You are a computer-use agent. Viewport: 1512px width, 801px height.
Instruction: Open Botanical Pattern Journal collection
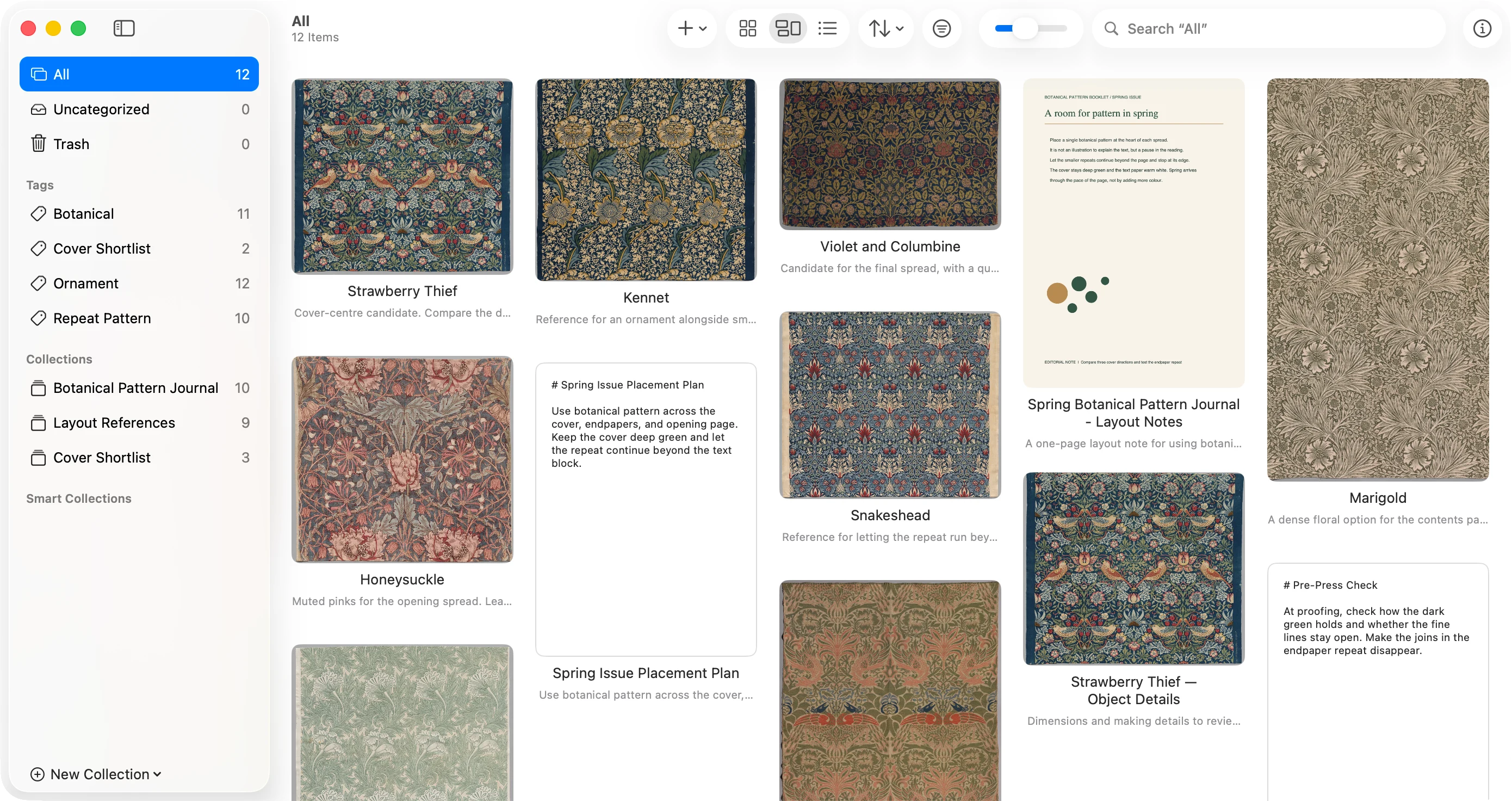point(139,387)
